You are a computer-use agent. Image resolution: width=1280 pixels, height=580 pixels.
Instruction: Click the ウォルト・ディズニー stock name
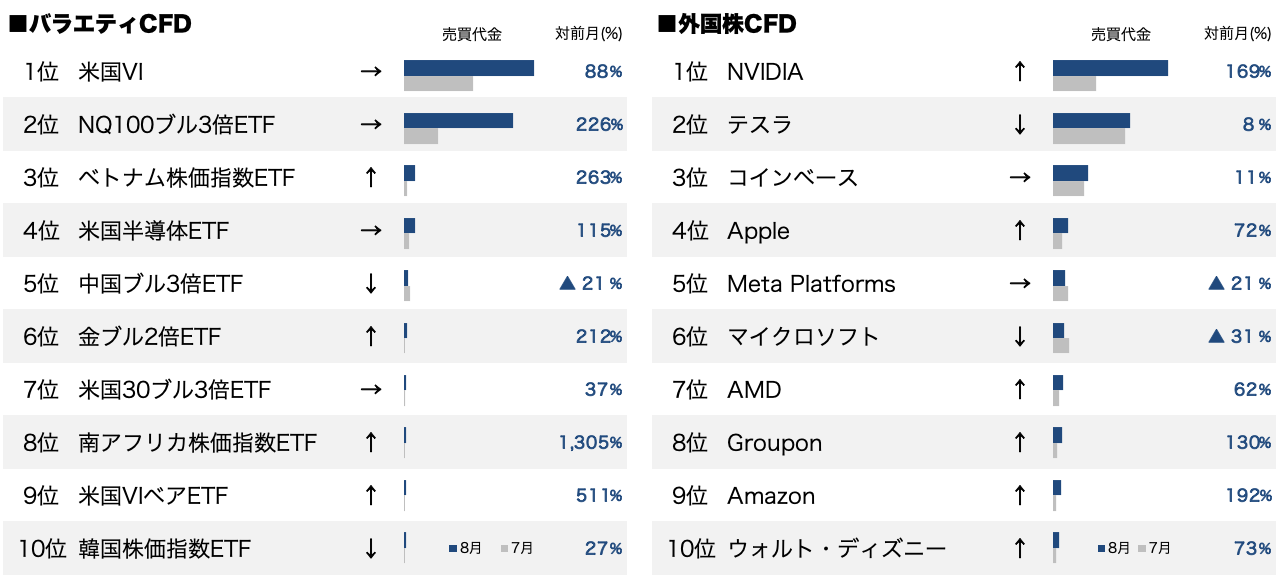pyautogui.click(x=836, y=549)
